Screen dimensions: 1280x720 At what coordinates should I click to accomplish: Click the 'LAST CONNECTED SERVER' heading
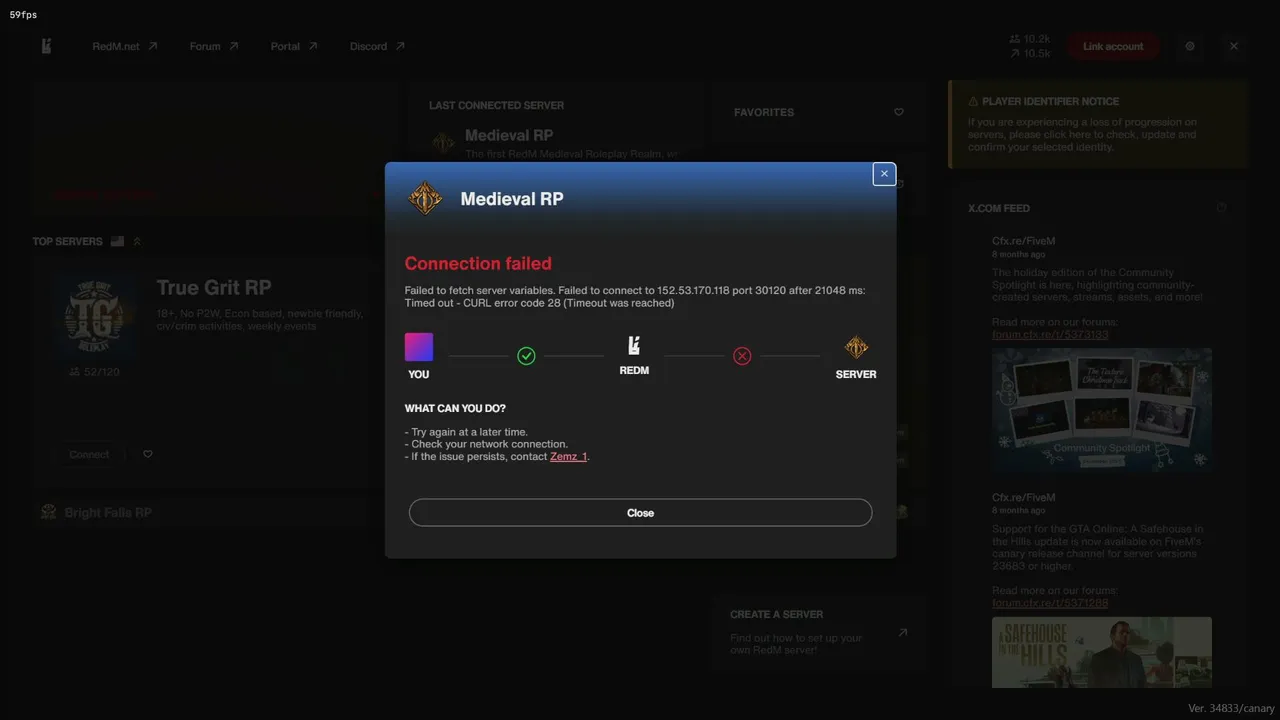[496, 105]
